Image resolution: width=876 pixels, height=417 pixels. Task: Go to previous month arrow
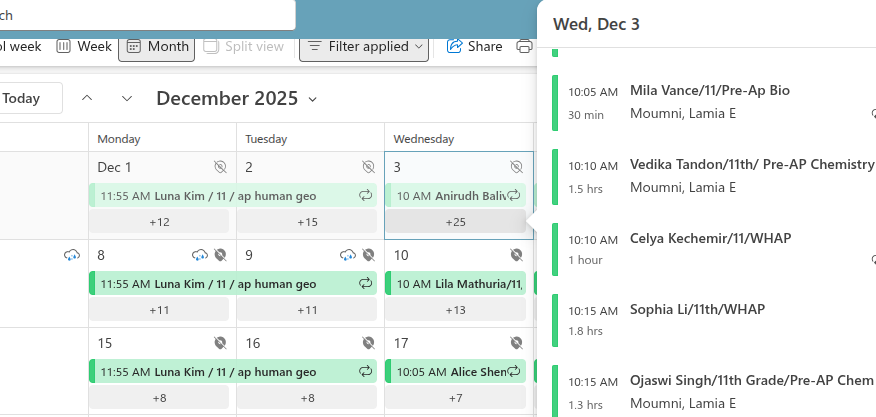pyautogui.click(x=87, y=98)
